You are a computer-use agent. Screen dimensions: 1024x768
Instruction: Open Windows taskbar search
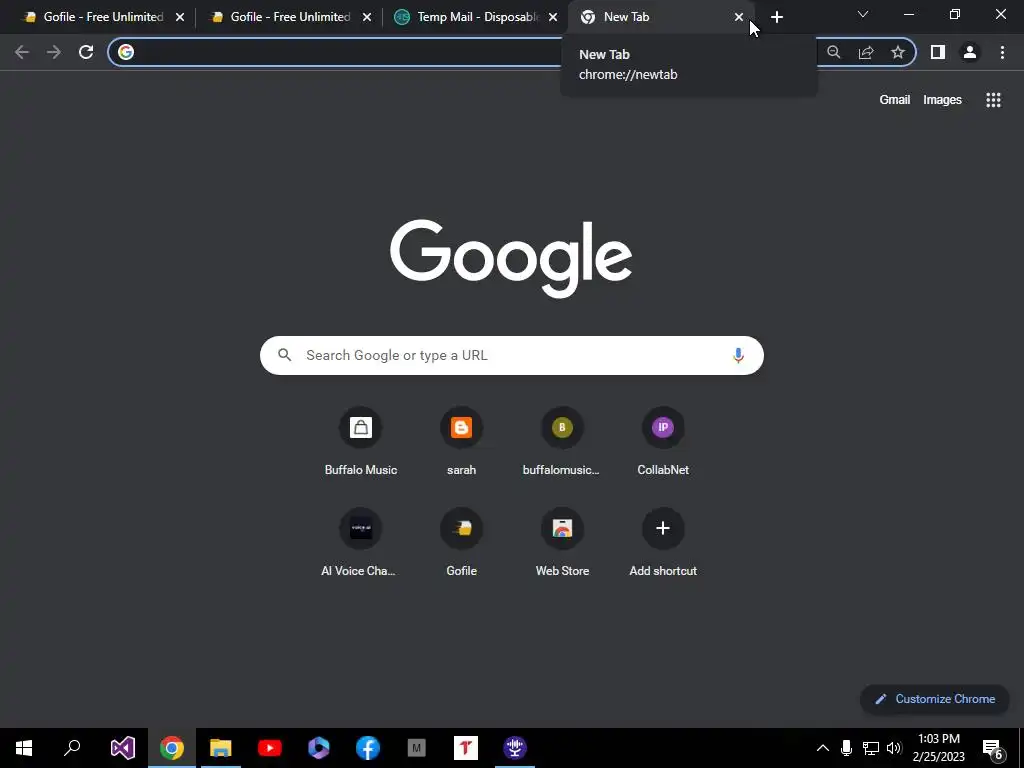(72, 748)
